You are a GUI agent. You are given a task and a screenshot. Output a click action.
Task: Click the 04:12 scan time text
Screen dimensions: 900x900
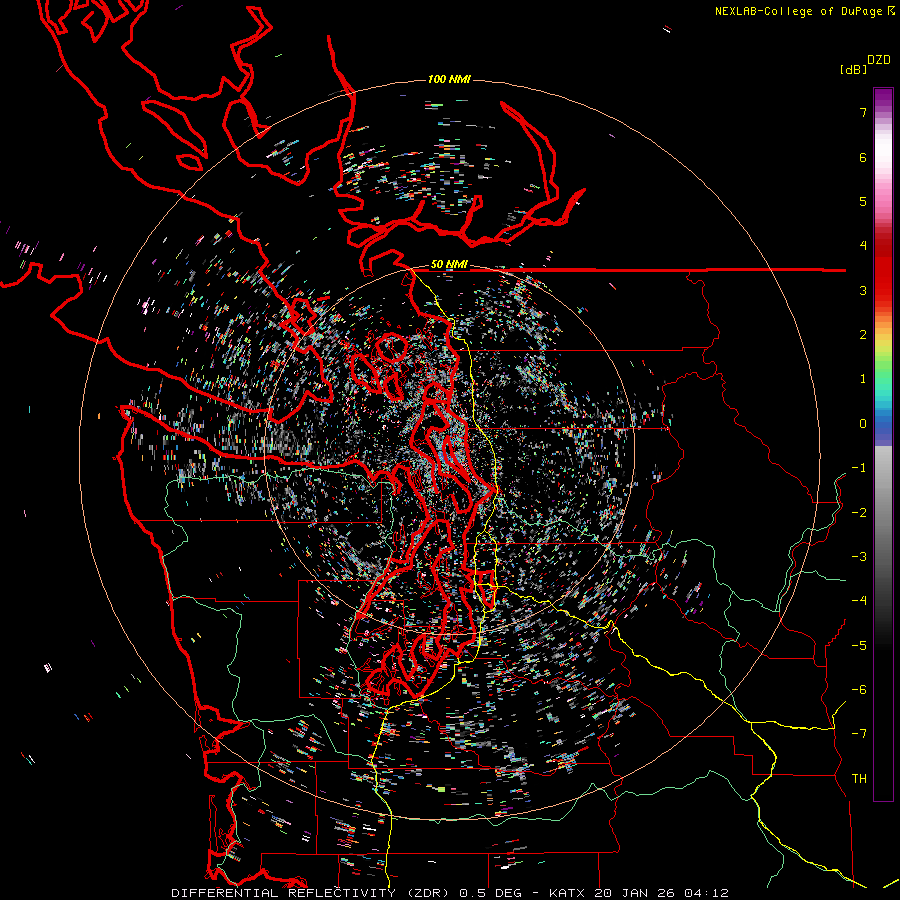(x=707, y=893)
